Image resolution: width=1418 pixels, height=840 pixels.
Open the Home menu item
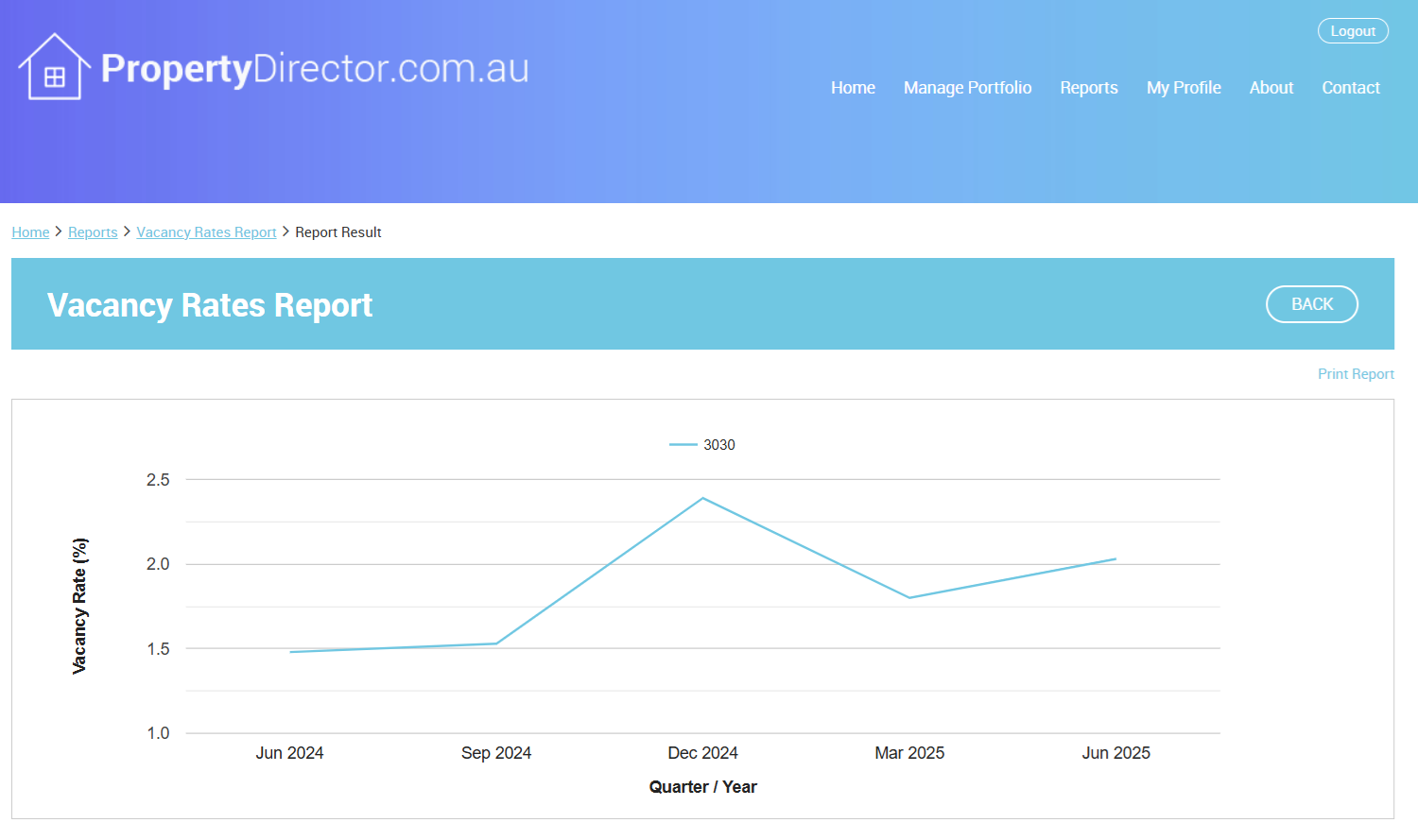(x=853, y=88)
